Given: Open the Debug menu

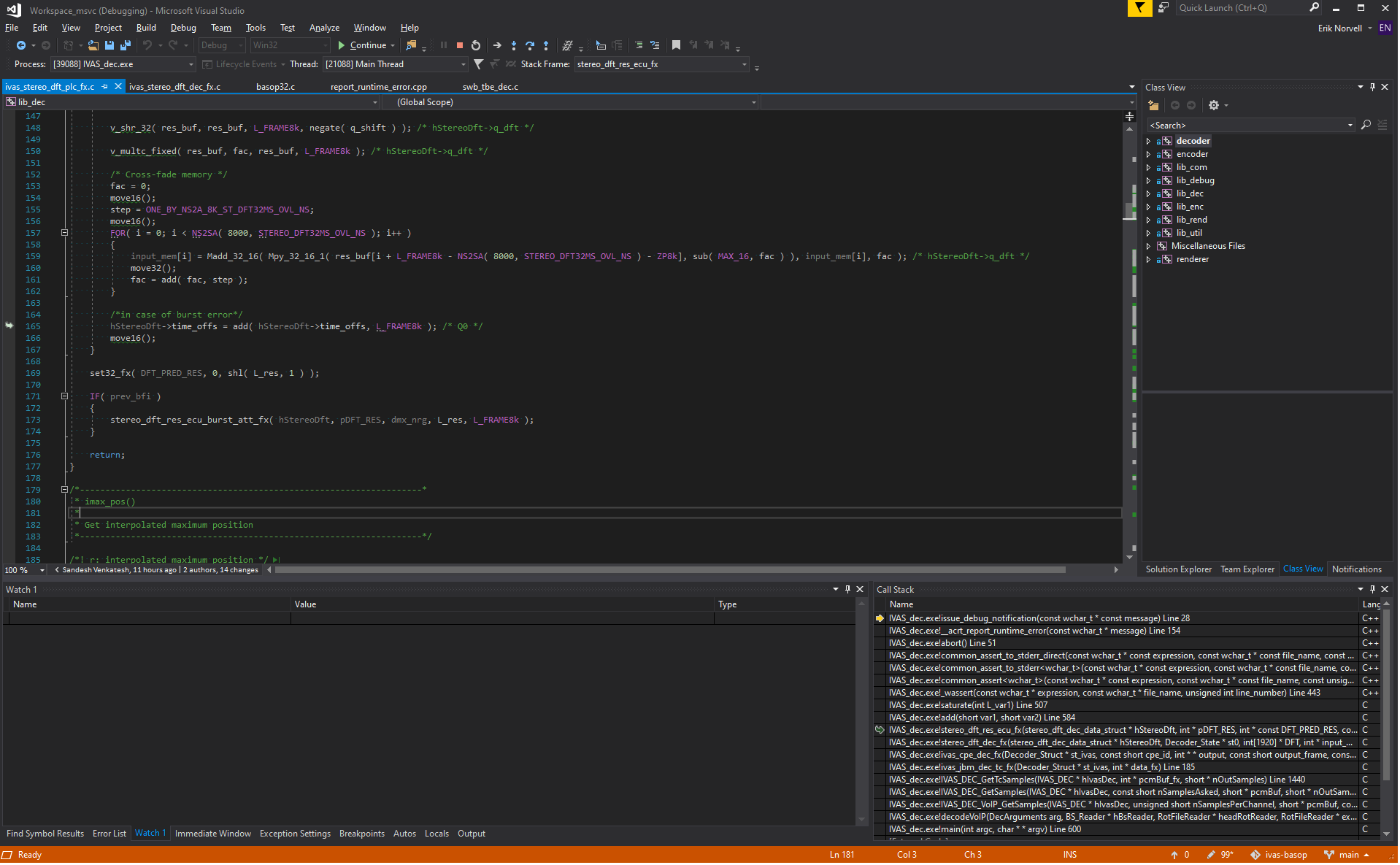Looking at the screenshot, I should [x=183, y=28].
